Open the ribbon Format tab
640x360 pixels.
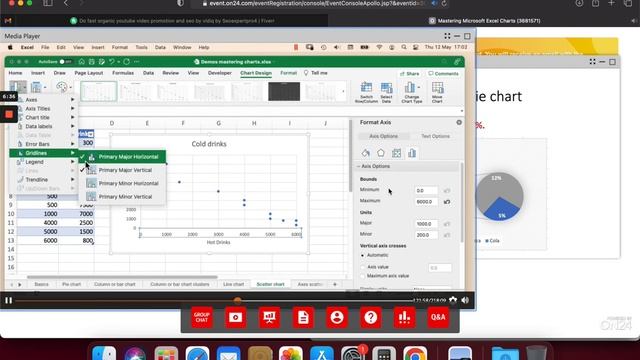click(x=289, y=73)
